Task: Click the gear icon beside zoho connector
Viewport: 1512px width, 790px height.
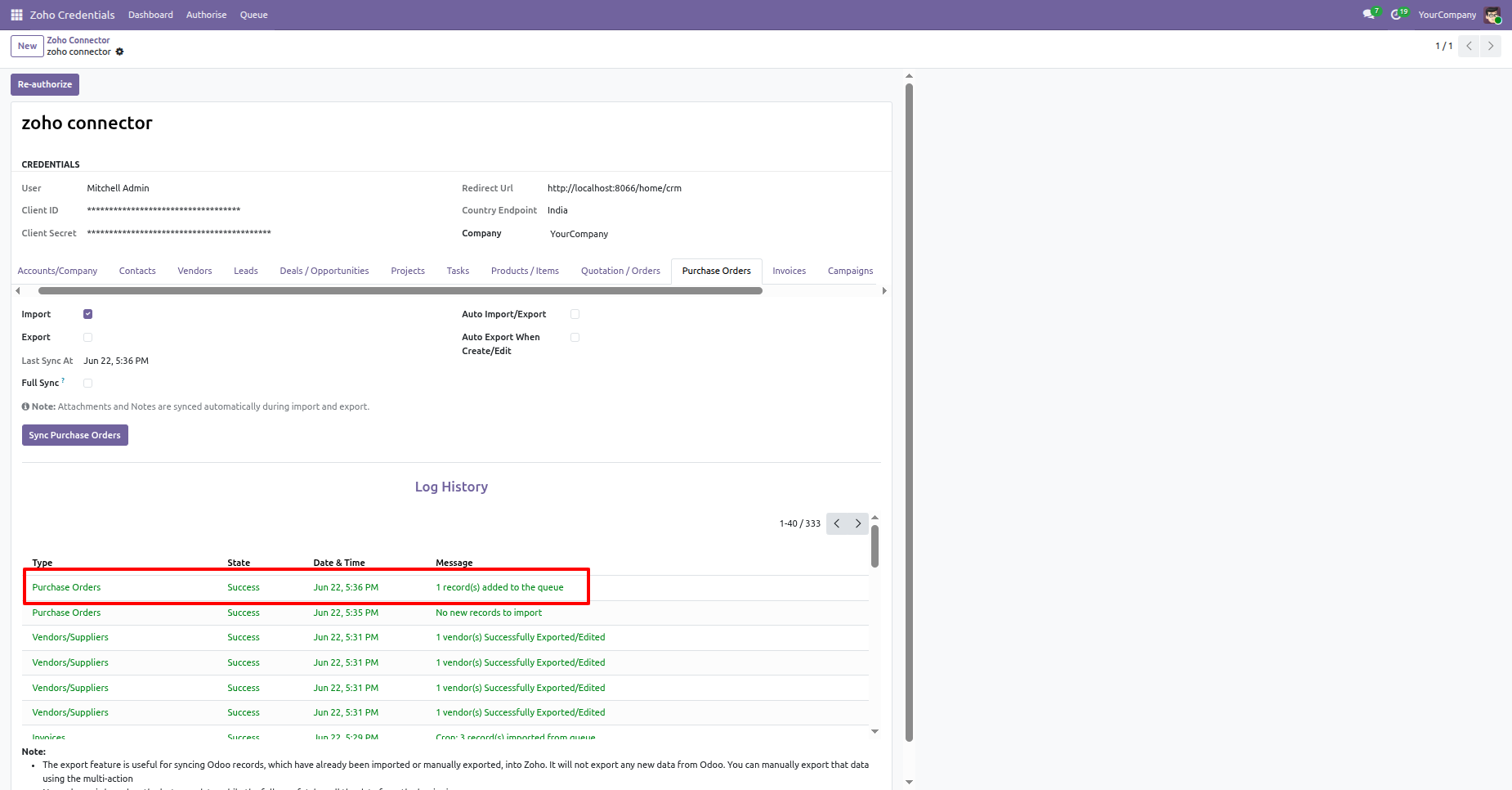Action: point(119,52)
